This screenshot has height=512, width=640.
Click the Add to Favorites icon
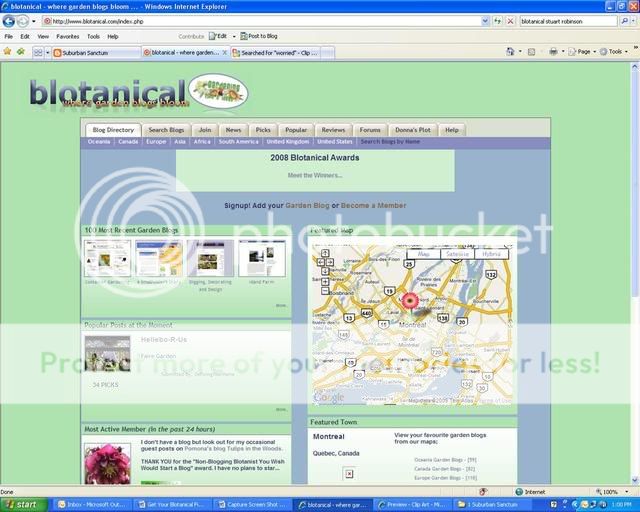pos(21,52)
